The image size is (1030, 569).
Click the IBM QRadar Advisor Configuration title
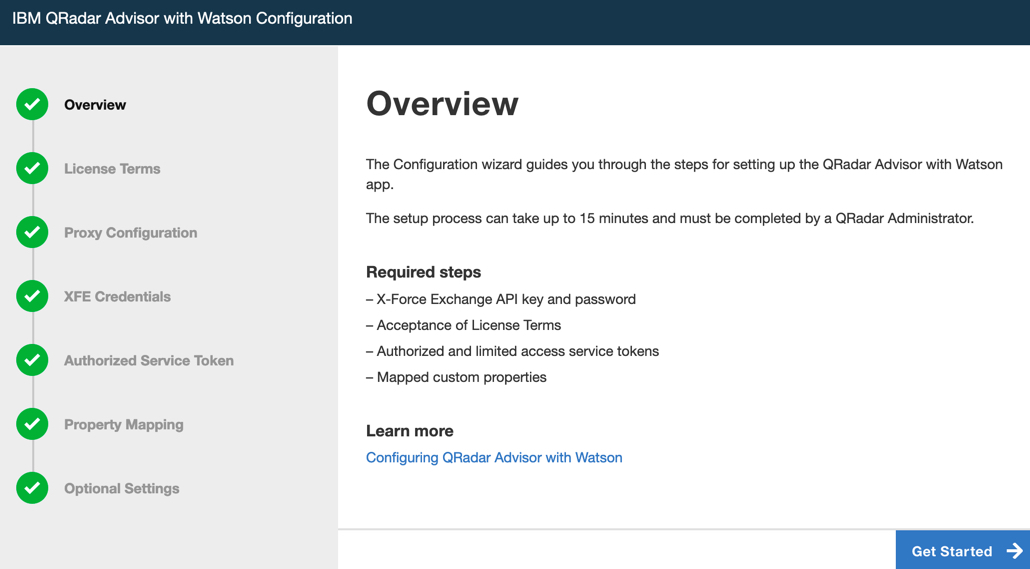[182, 18]
